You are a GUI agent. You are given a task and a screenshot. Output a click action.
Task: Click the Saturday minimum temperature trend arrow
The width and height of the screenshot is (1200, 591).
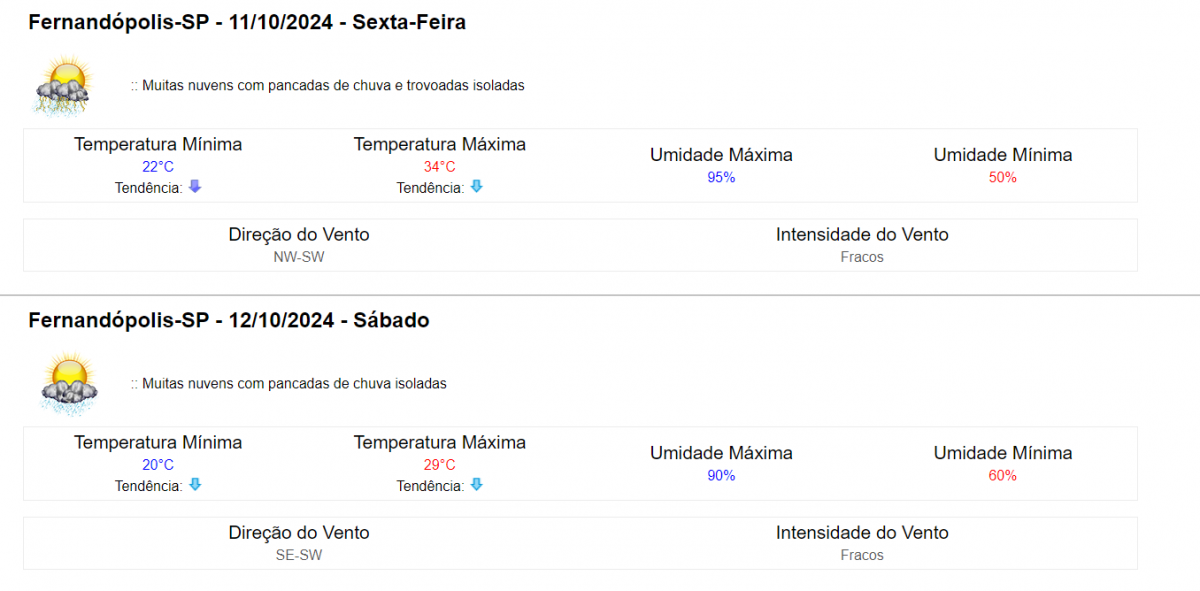coord(195,485)
